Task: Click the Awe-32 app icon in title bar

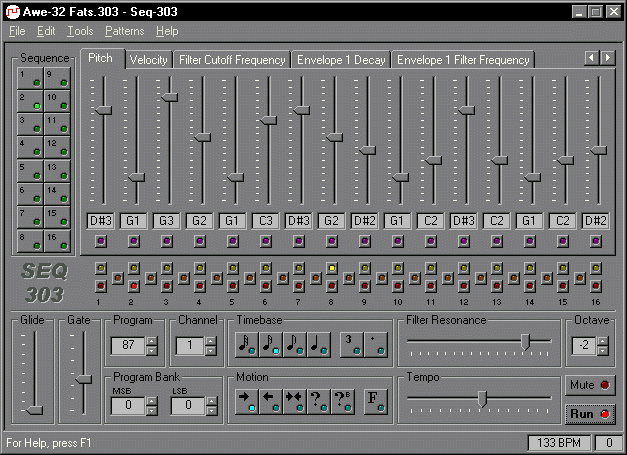Action: (x=13, y=12)
